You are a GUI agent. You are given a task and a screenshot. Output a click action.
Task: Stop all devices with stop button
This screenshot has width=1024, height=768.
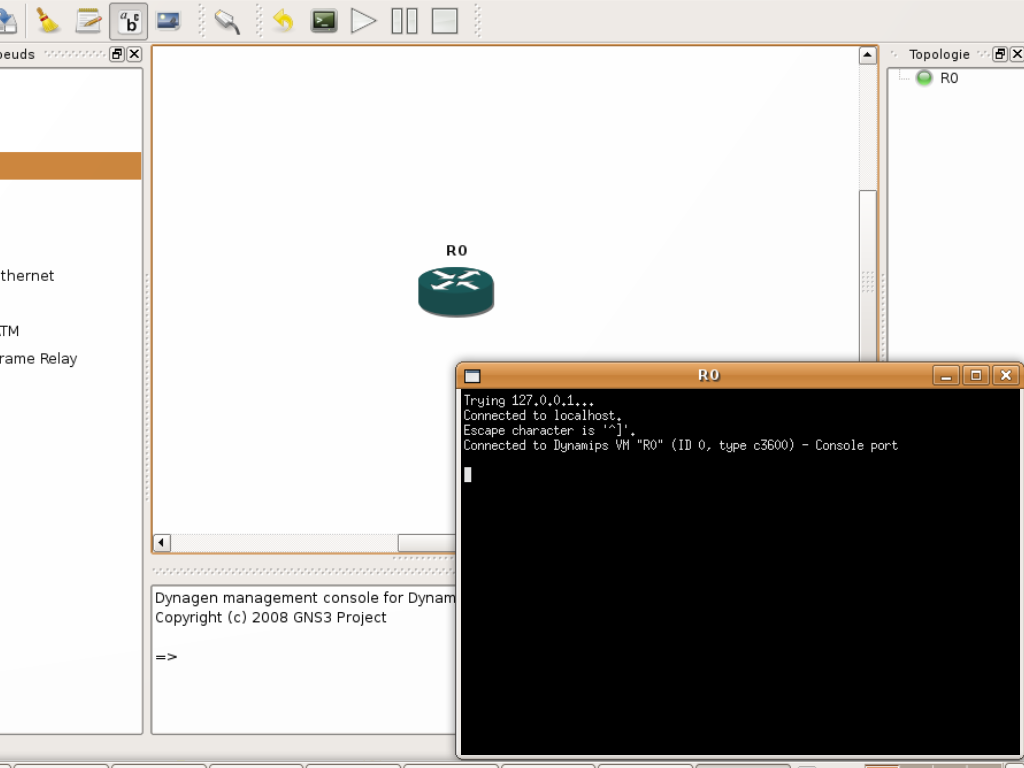point(445,21)
